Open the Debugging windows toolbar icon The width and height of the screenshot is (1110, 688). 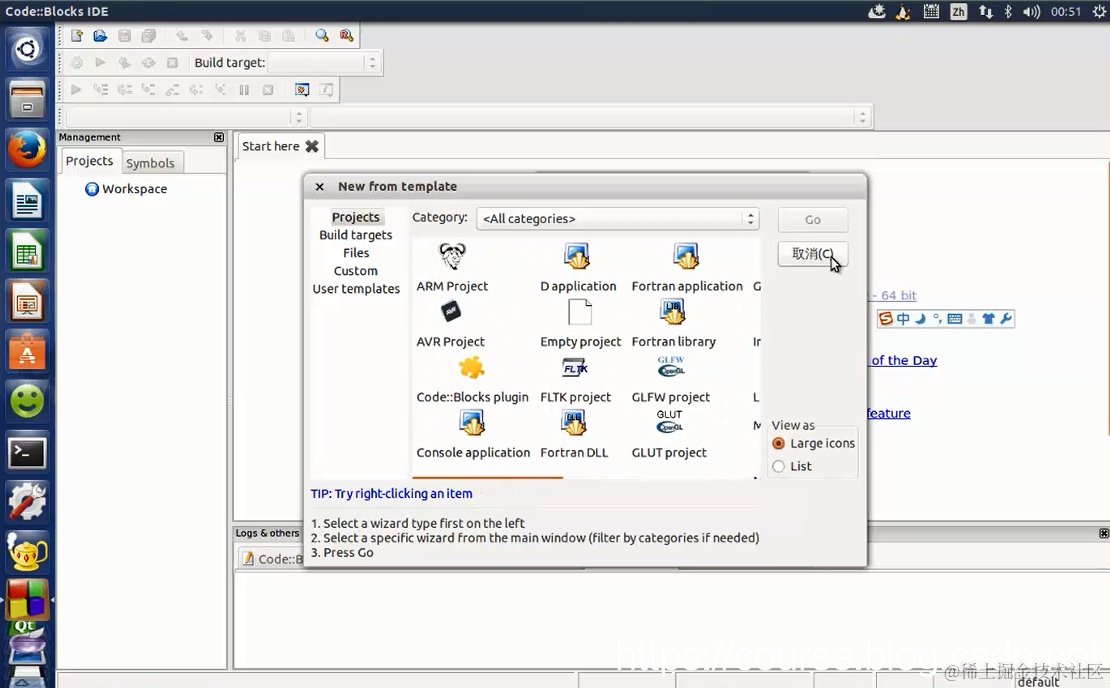tap(302, 90)
